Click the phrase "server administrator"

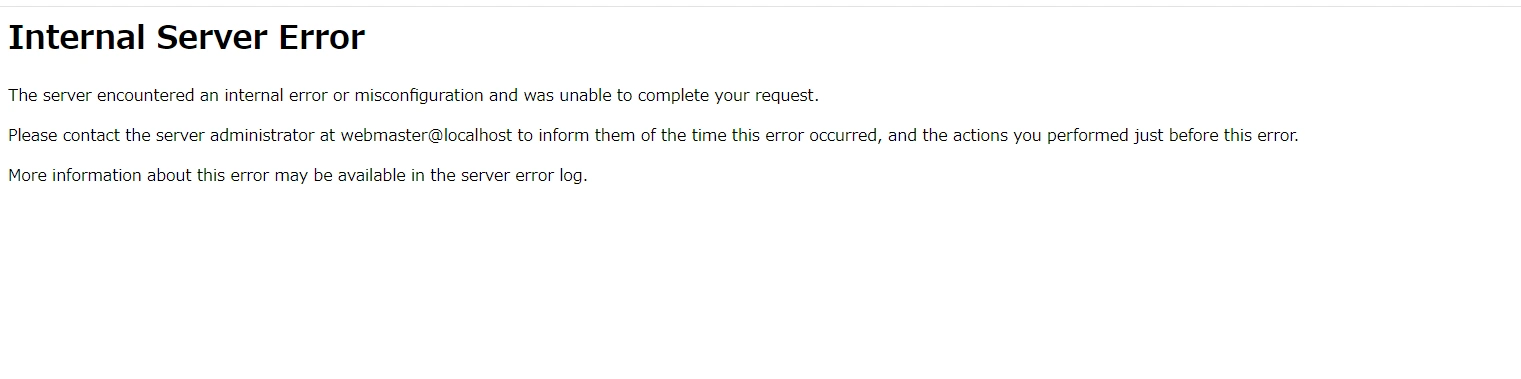pos(235,136)
